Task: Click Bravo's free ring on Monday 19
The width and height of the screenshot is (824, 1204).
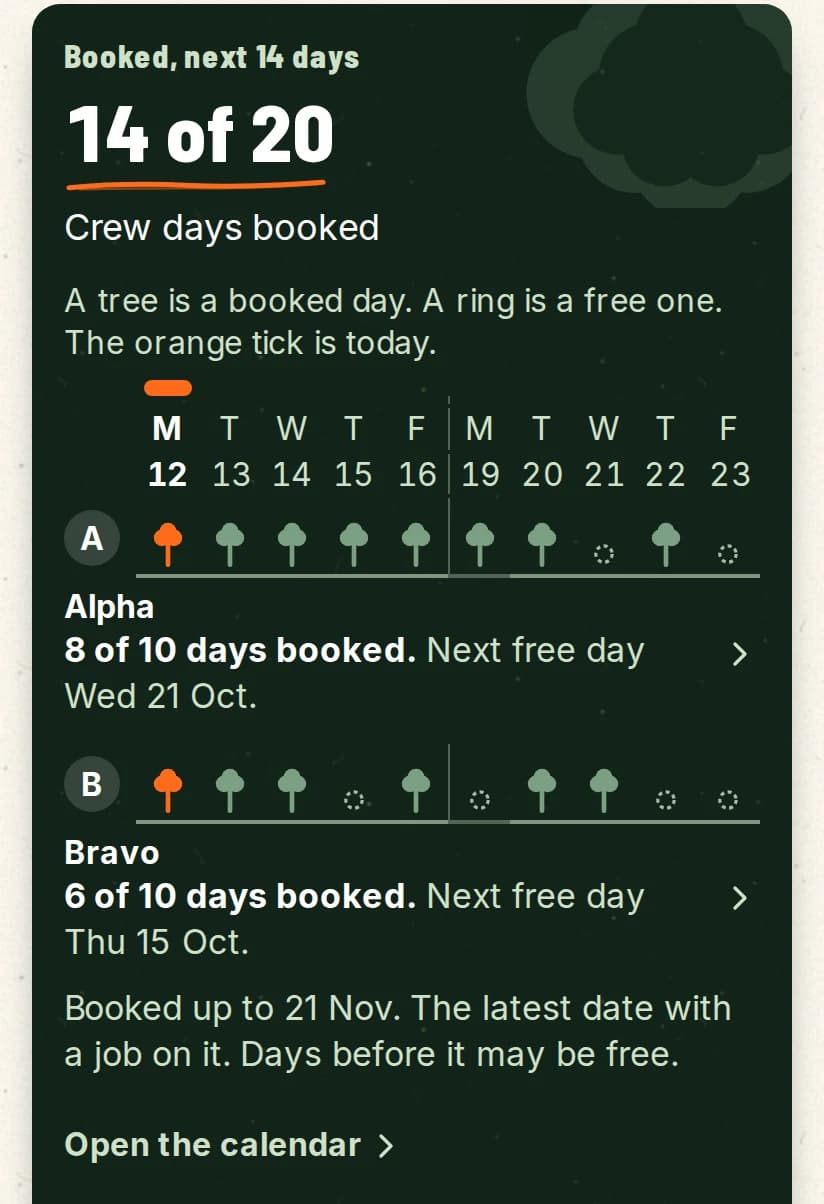Action: tap(479, 799)
